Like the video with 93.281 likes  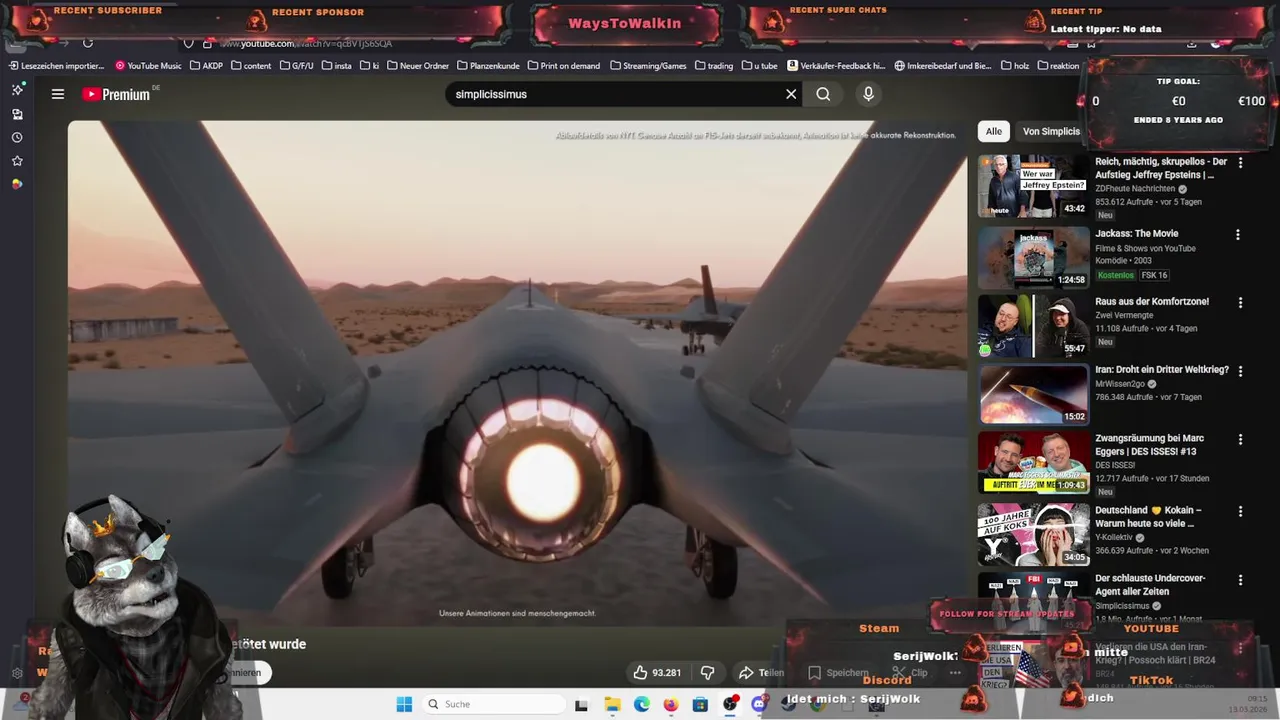coord(657,673)
